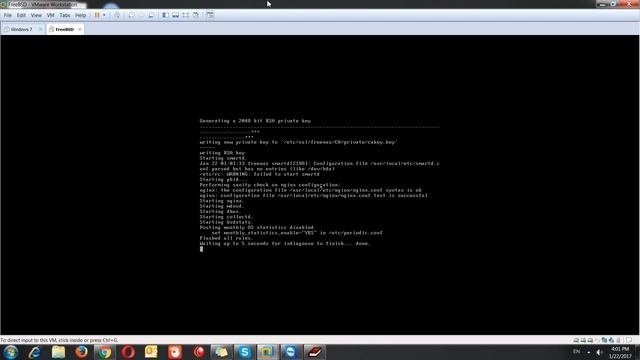The width and height of the screenshot is (640, 360).
Task: Enter full screen mode icon
Action: [x=186, y=15]
